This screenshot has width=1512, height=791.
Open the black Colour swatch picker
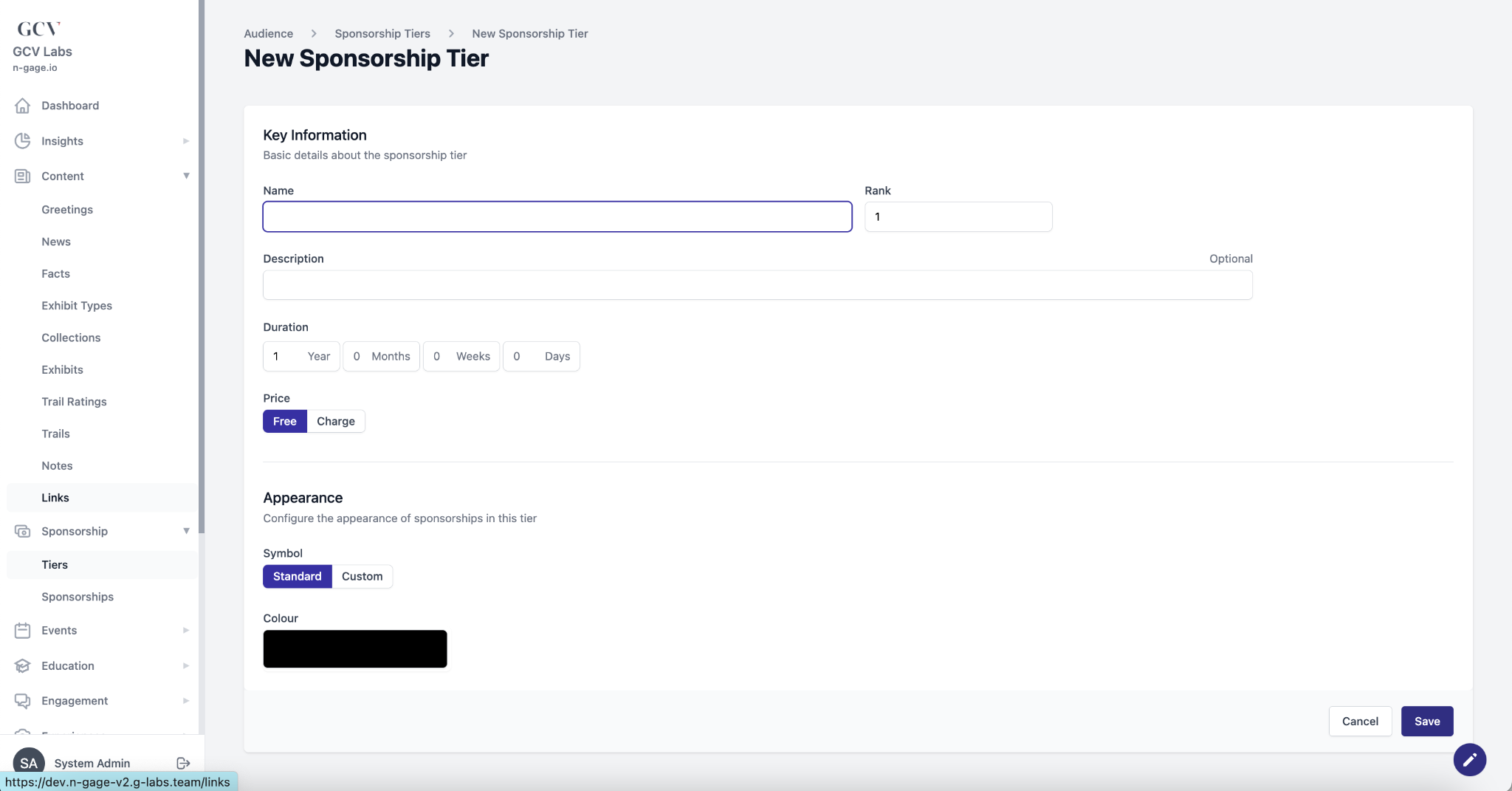tap(355, 648)
